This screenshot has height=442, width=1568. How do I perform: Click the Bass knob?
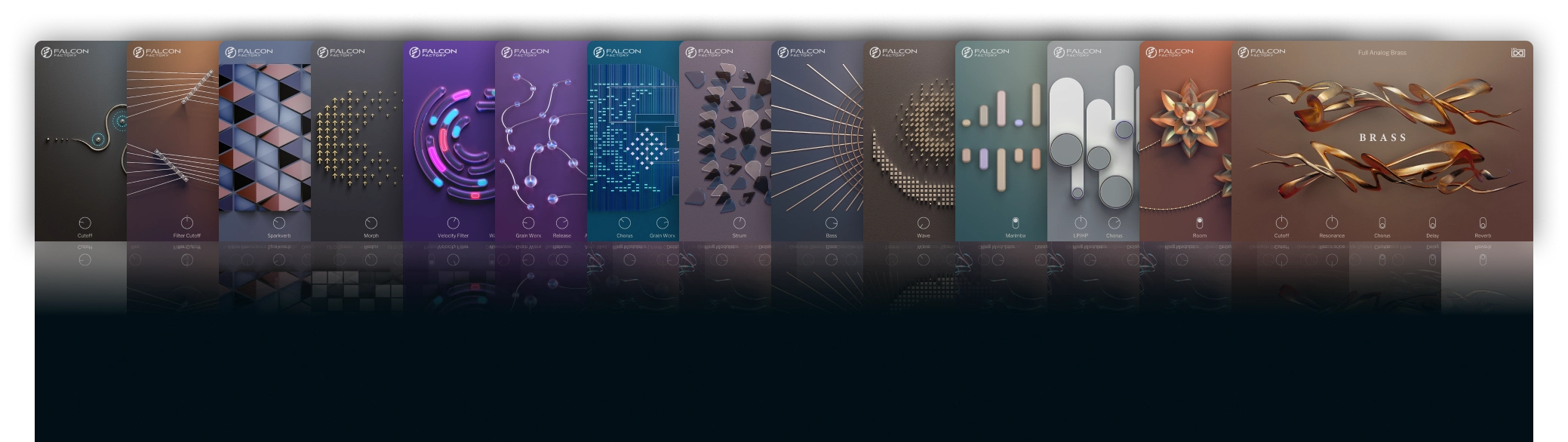click(832, 223)
